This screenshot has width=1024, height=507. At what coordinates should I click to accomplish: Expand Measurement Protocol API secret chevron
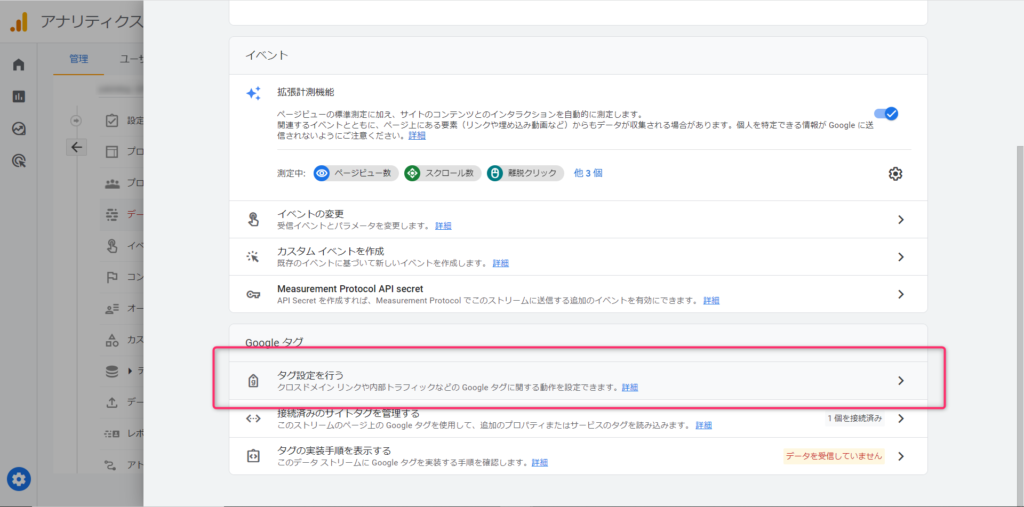901,294
